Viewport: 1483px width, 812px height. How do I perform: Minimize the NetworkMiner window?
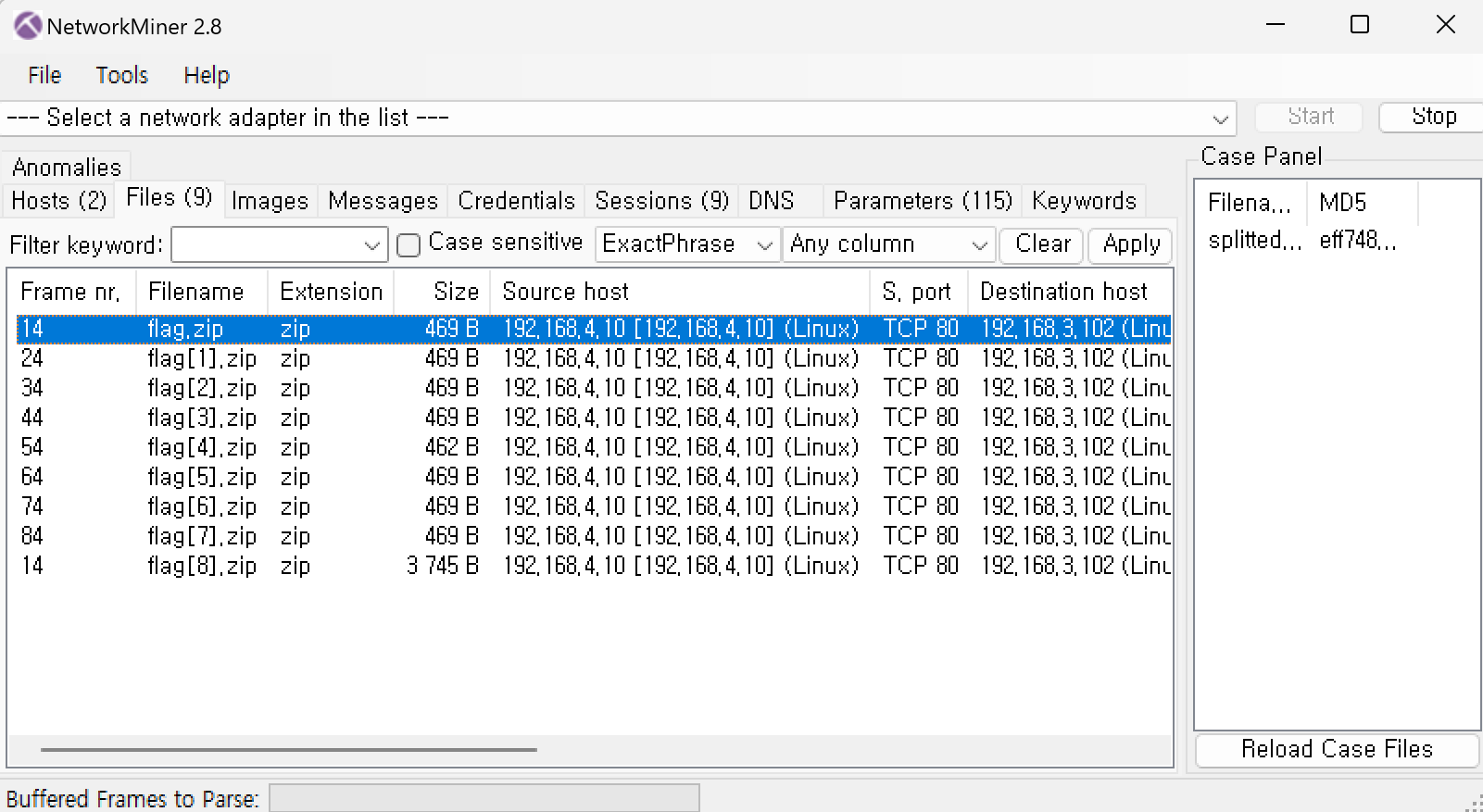click(1276, 25)
